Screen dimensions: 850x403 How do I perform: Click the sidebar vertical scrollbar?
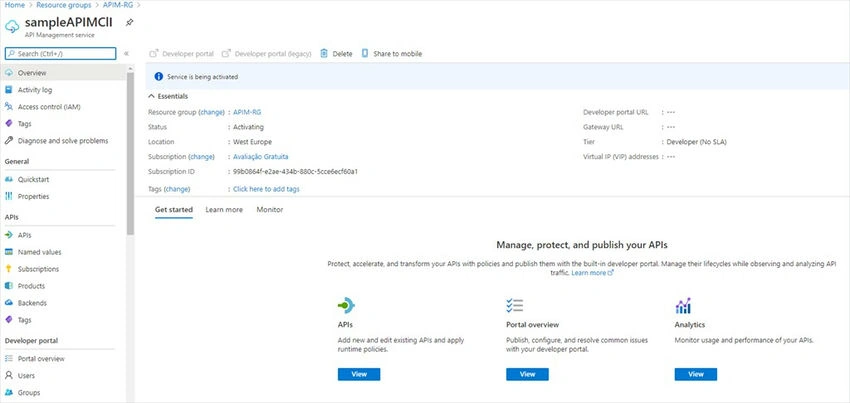pos(130,153)
